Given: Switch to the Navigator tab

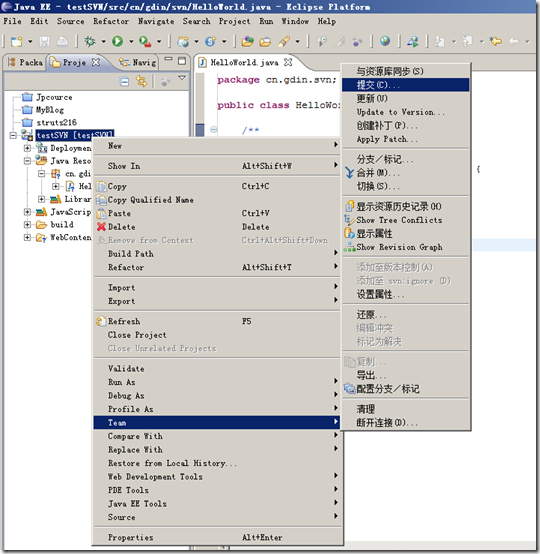Looking at the screenshot, I should coord(137,63).
